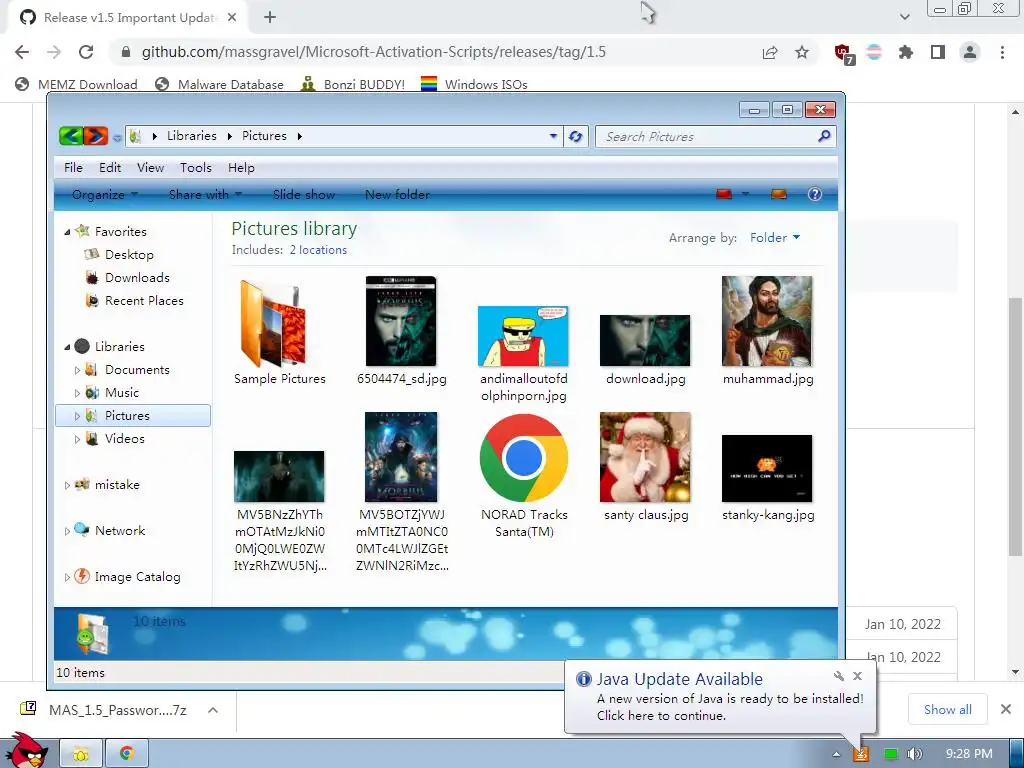Open the File menu
Viewport: 1024px width, 768px height.
click(x=73, y=168)
